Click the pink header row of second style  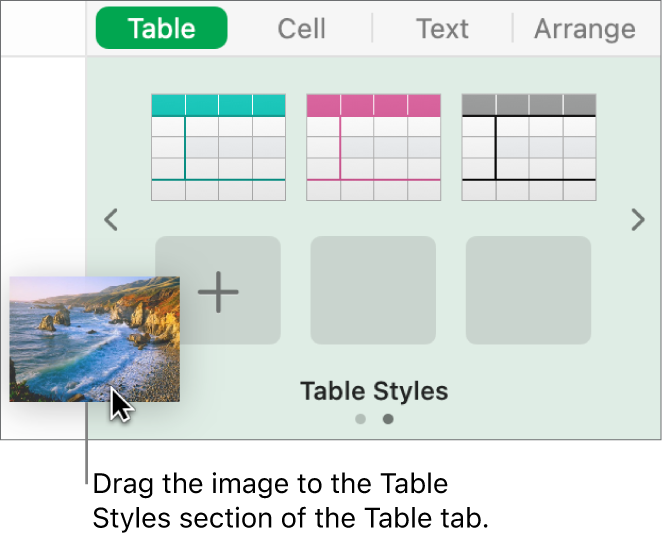click(373, 105)
